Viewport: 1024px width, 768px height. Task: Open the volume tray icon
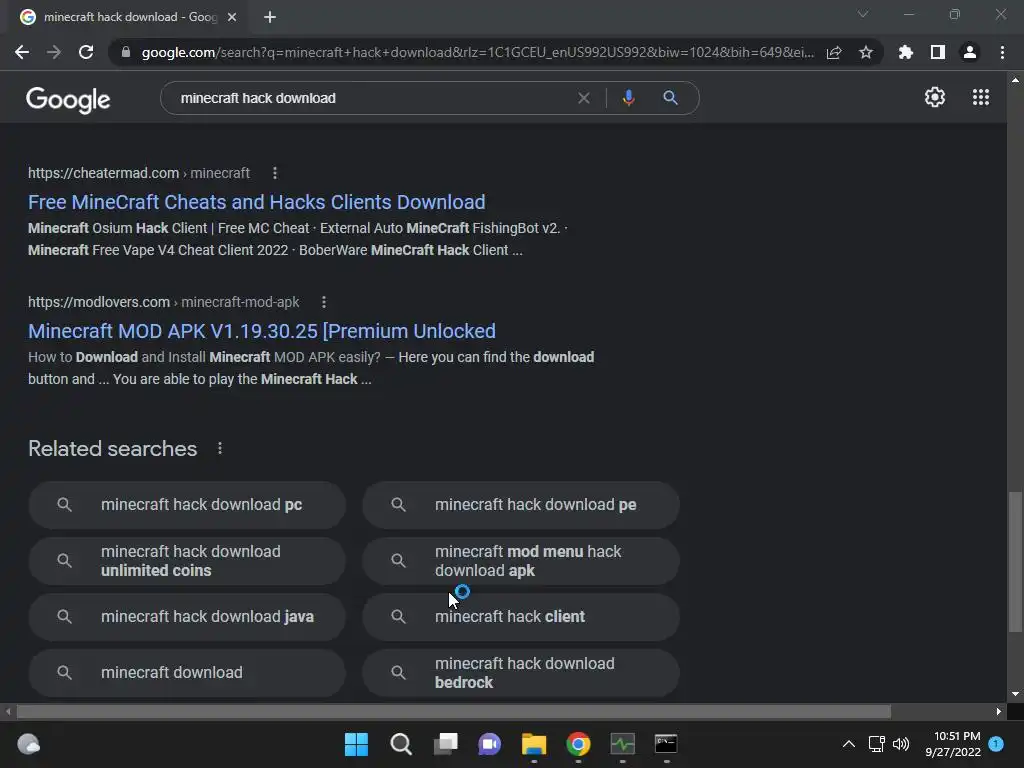pyautogui.click(x=901, y=744)
